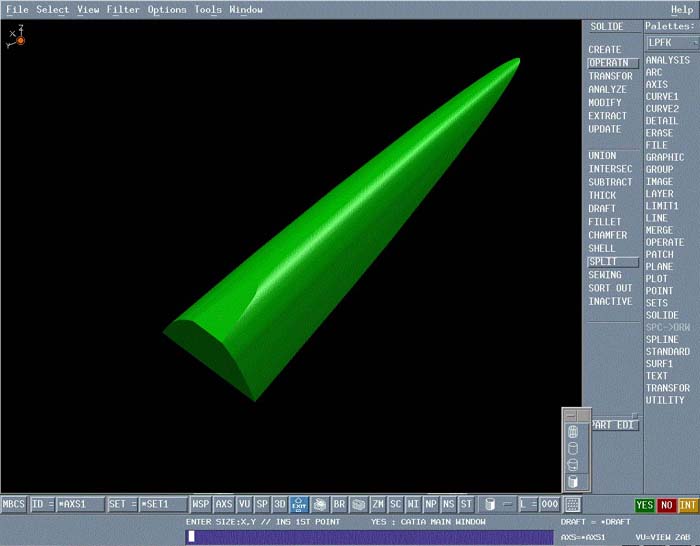Click the blue command input field

click(x=369, y=536)
